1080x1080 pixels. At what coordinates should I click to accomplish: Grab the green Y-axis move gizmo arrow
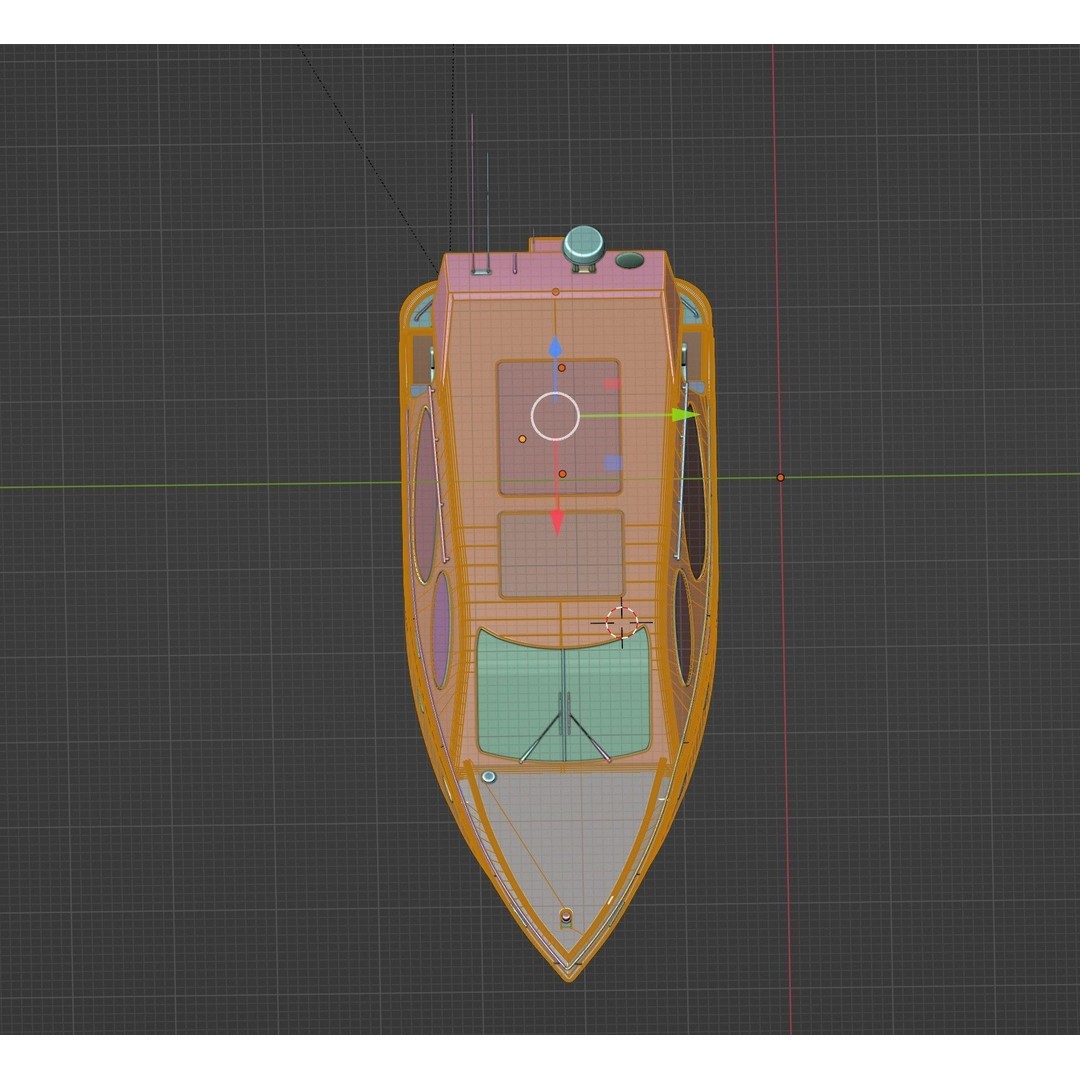(x=685, y=415)
